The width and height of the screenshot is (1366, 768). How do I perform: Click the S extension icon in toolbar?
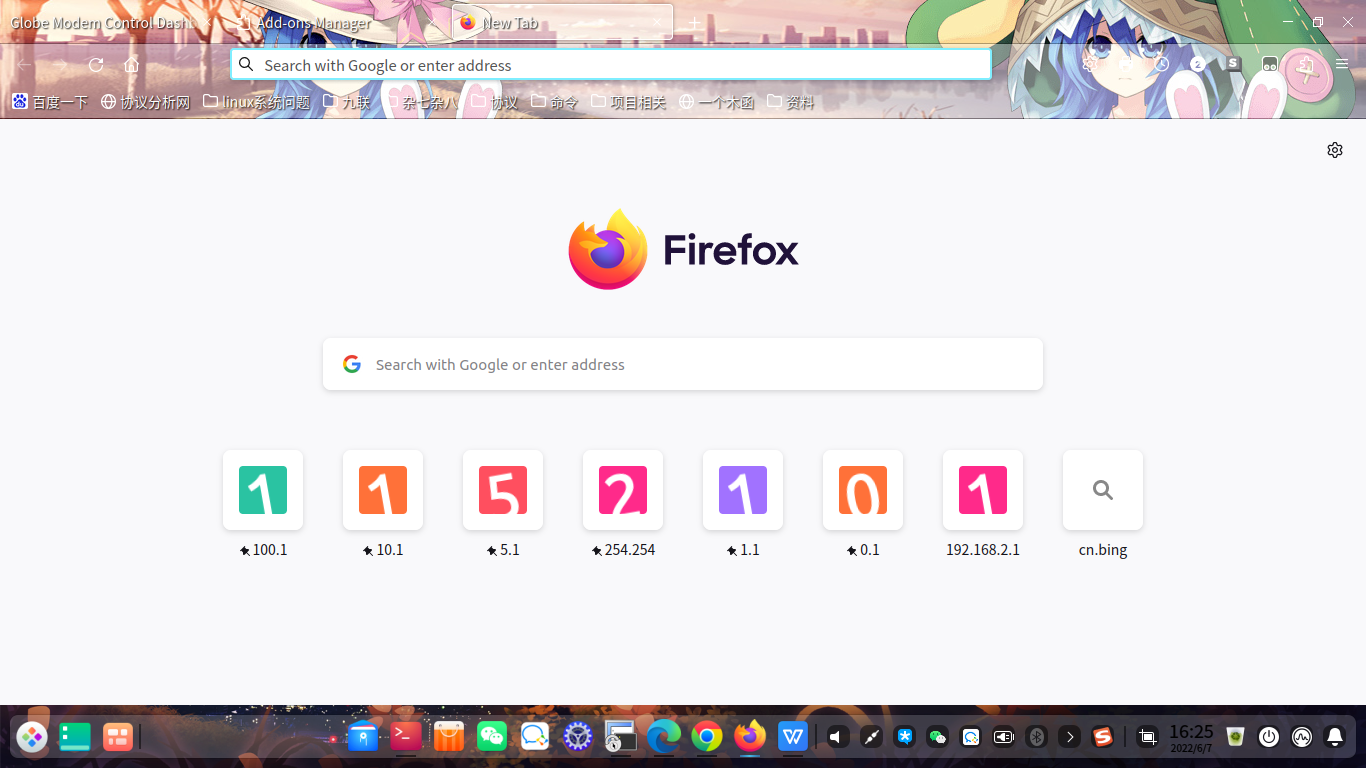tap(1232, 64)
